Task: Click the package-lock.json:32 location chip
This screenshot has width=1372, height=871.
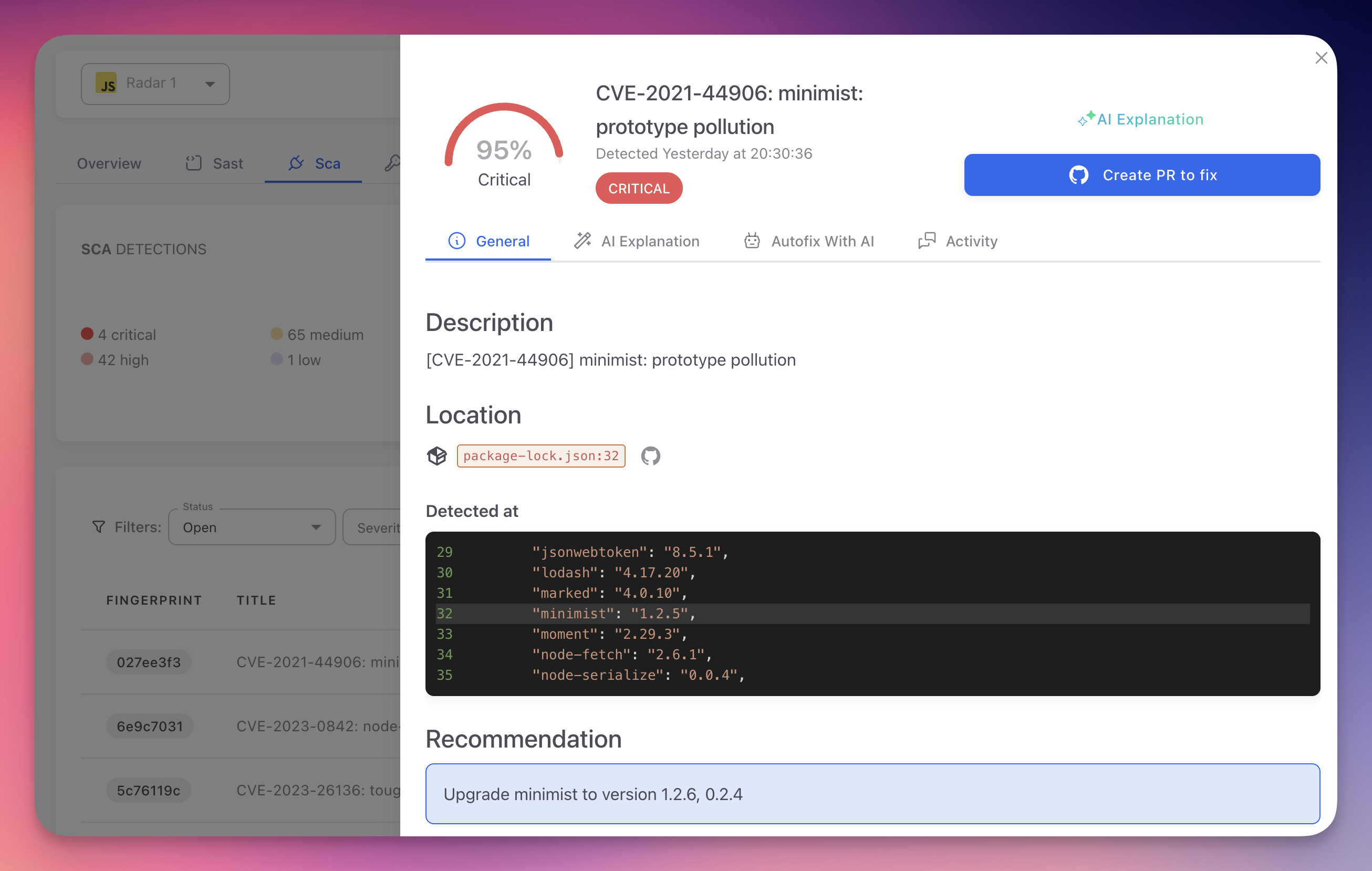Action: pyautogui.click(x=540, y=455)
